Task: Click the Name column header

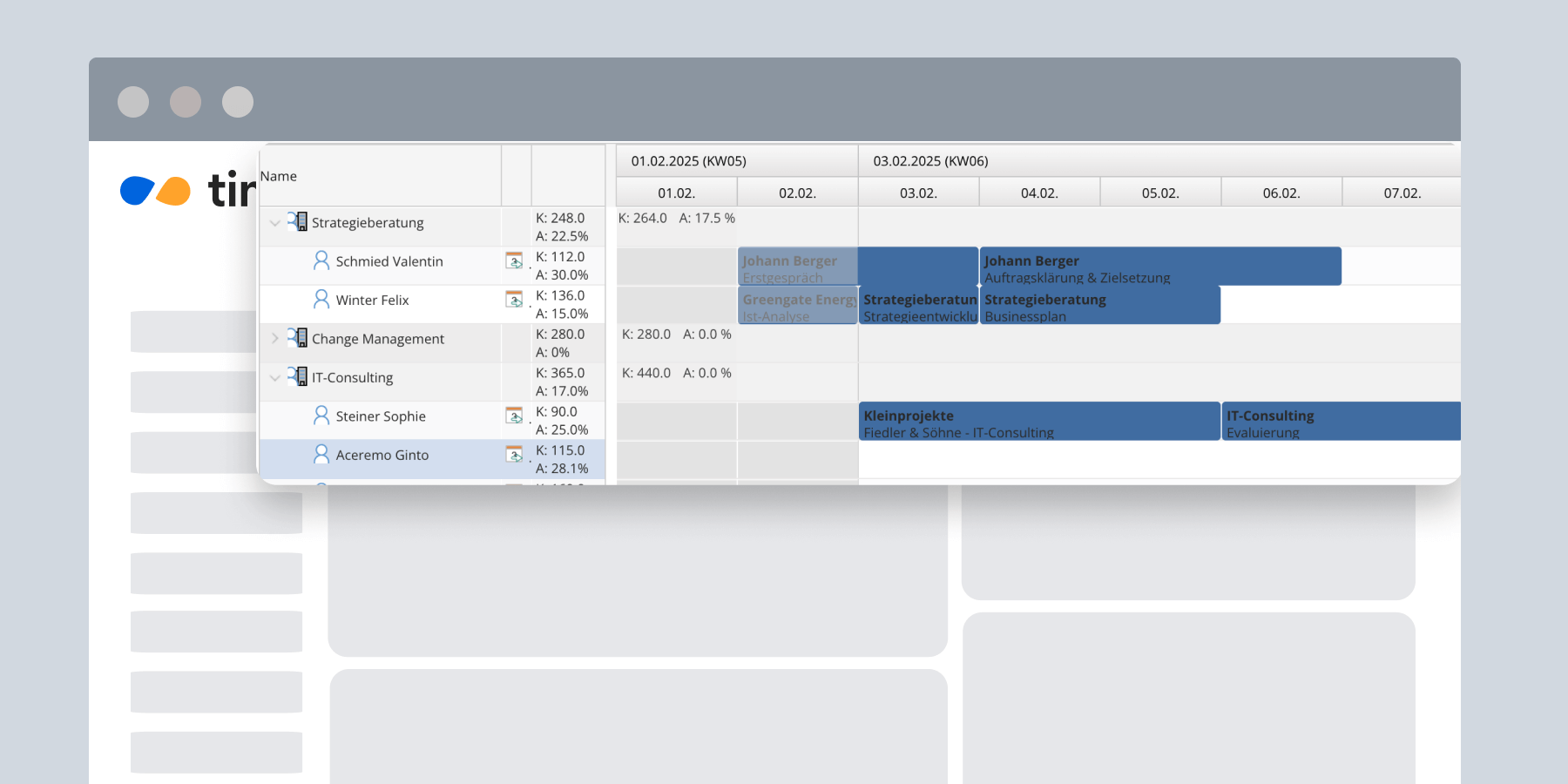Action: coord(279,176)
